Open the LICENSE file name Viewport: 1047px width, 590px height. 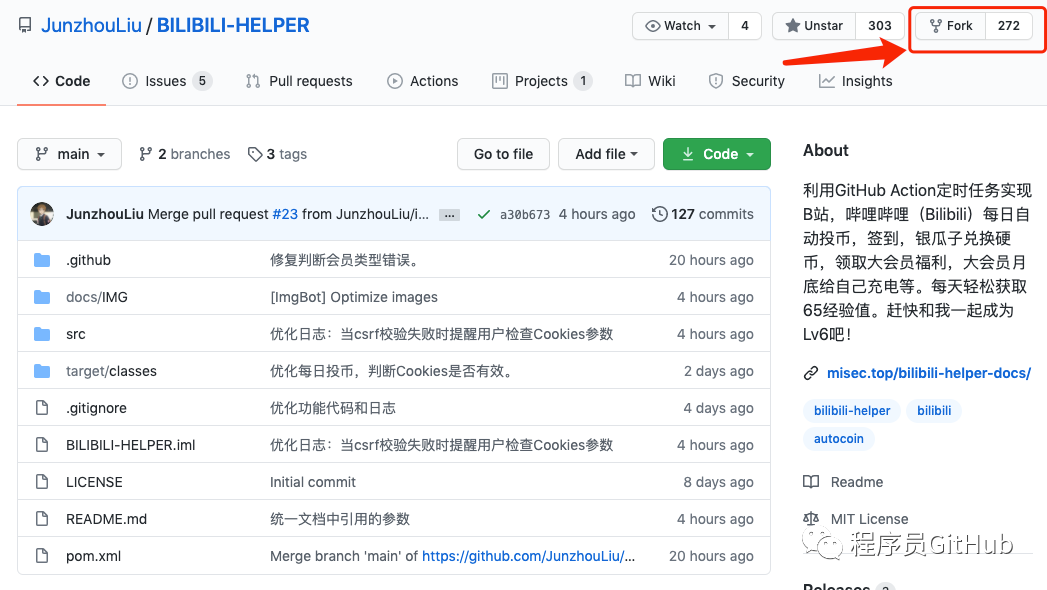(94, 482)
